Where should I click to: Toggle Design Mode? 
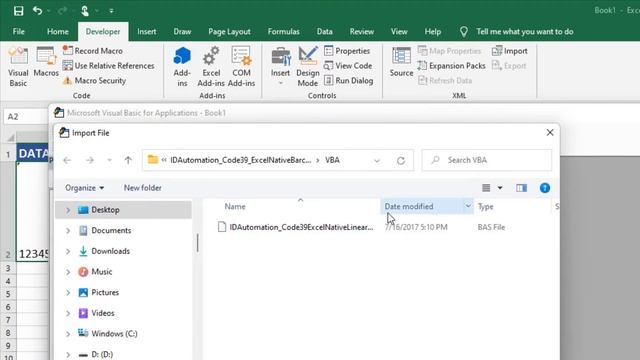[308, 67]
